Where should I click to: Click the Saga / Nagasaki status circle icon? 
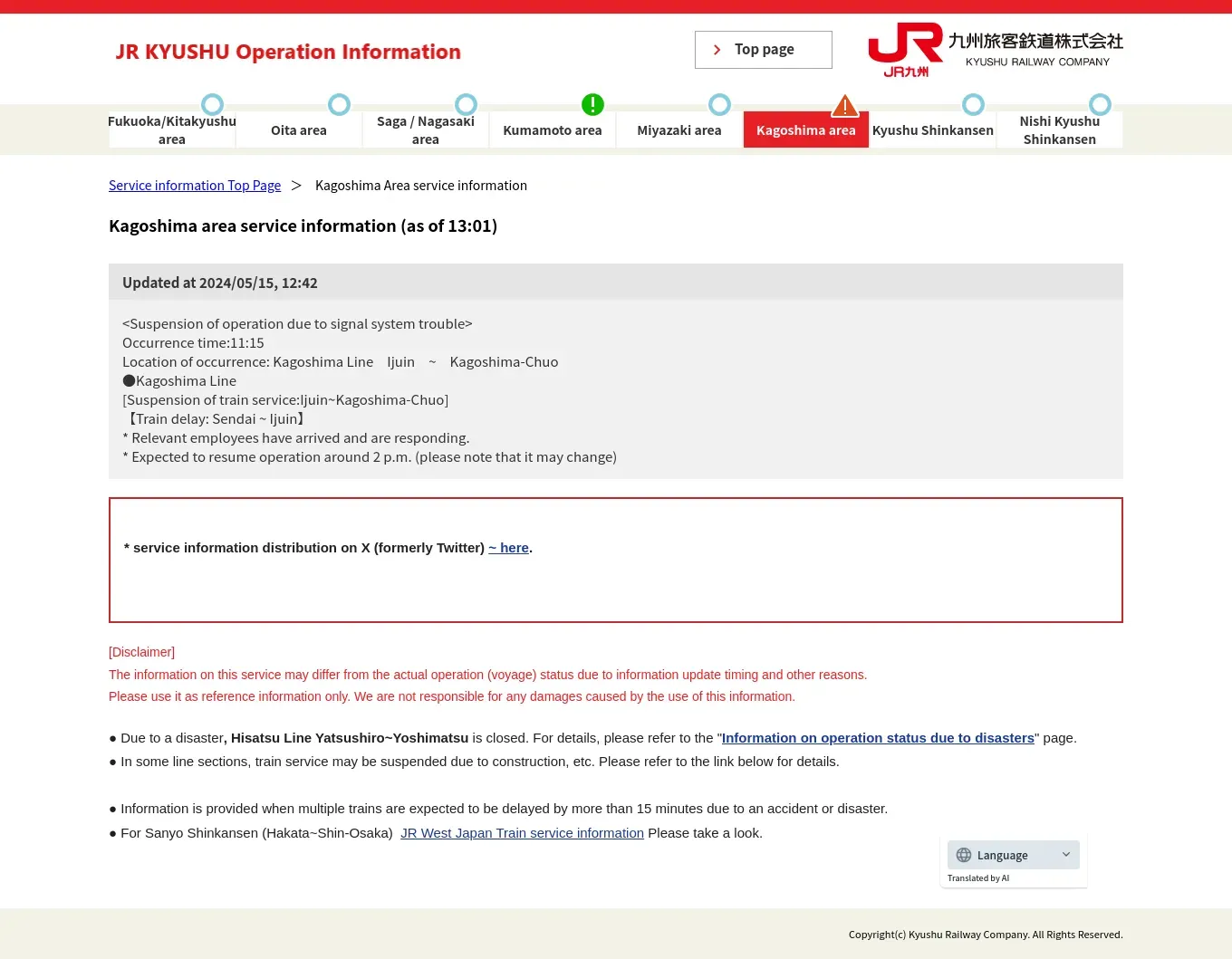click(x=466, y=104)
